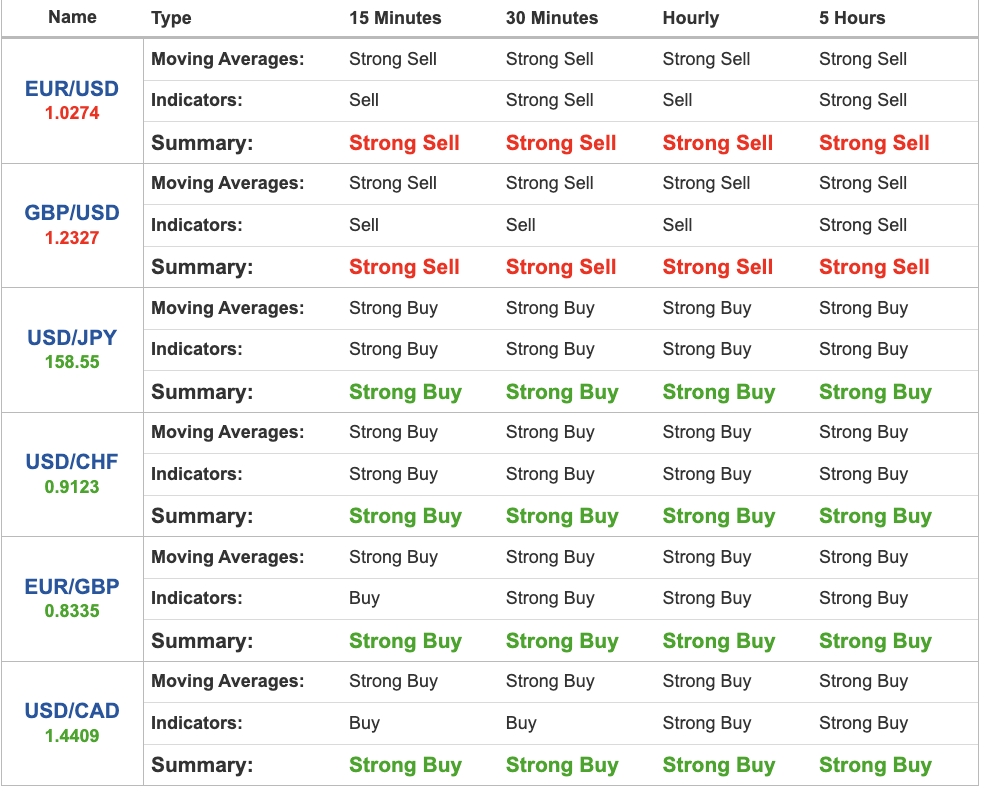Select GBP/USD 5 Hours Strong Sell summary
The height and width of the screenshot is (792, 984).
(x=874, y=267)
